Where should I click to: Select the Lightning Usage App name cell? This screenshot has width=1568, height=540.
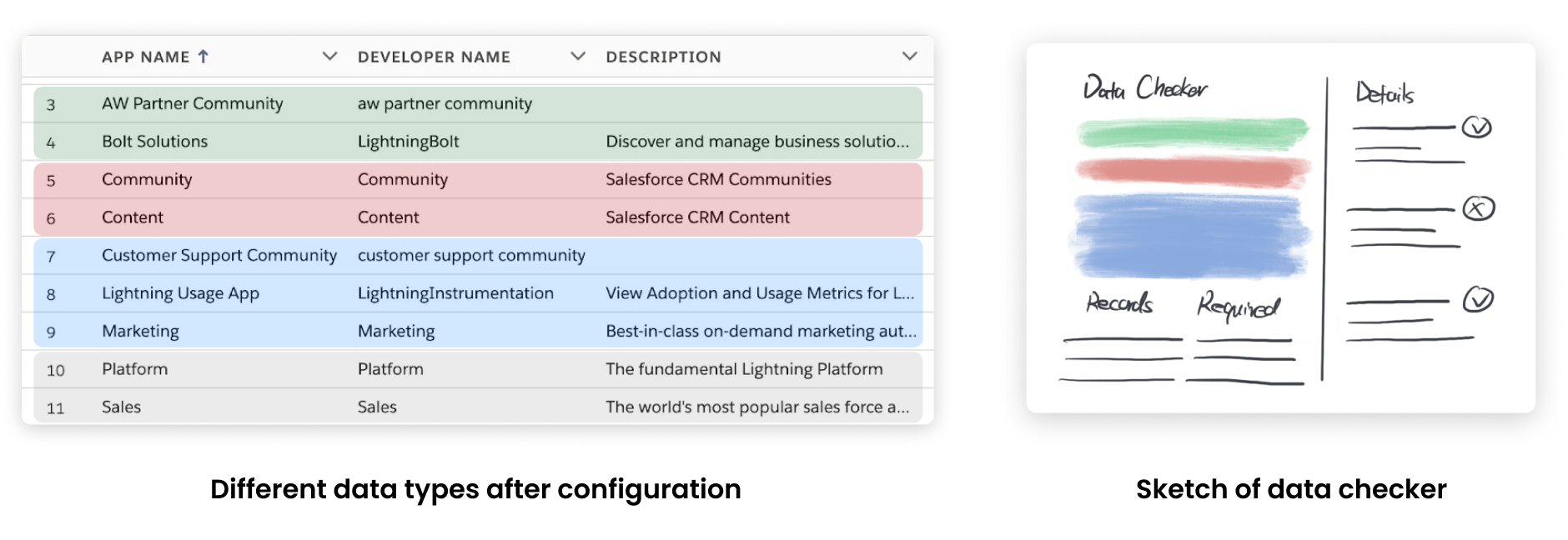point(181,293)
